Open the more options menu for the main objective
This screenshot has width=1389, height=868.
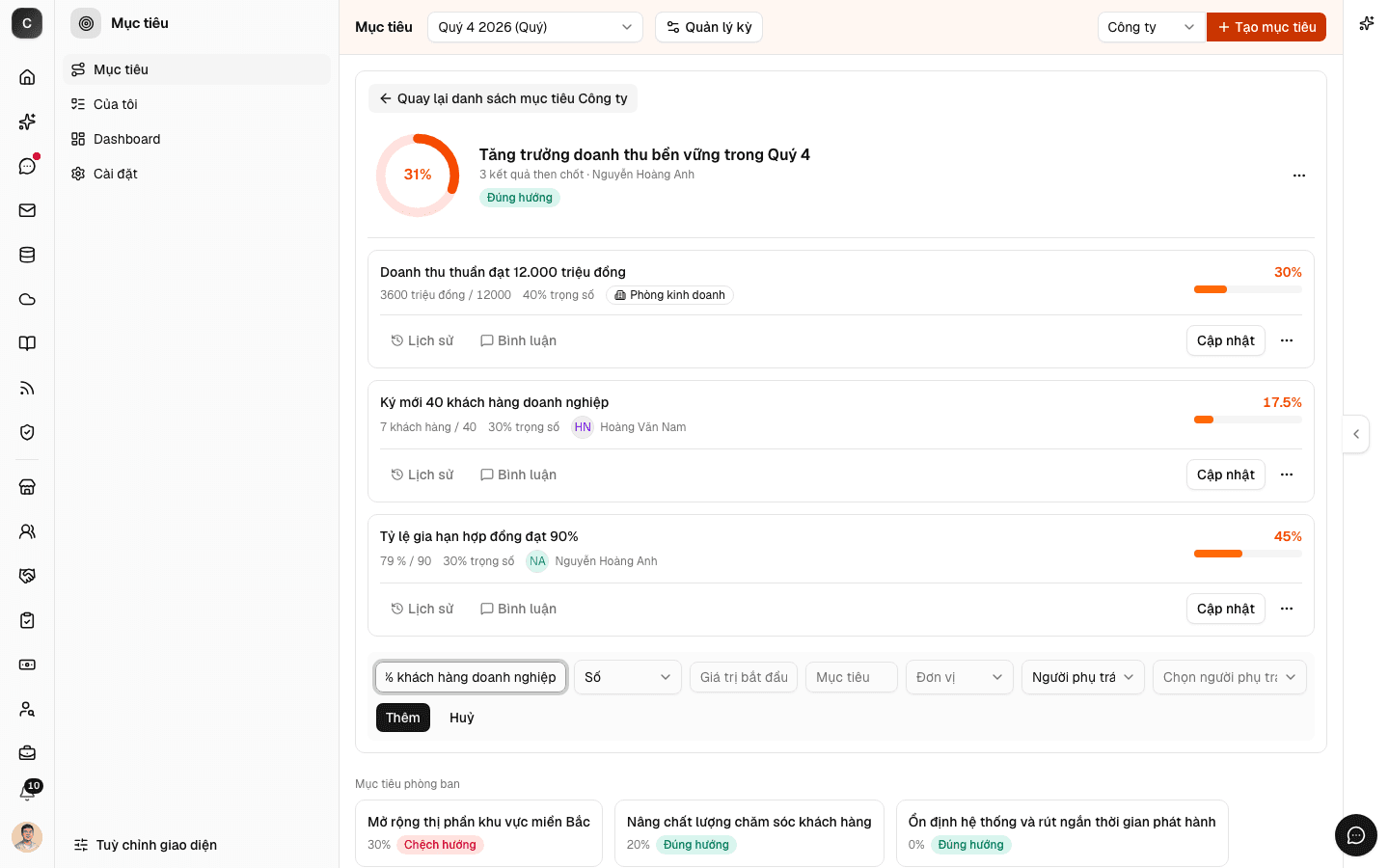click(x=1299, y=176)
